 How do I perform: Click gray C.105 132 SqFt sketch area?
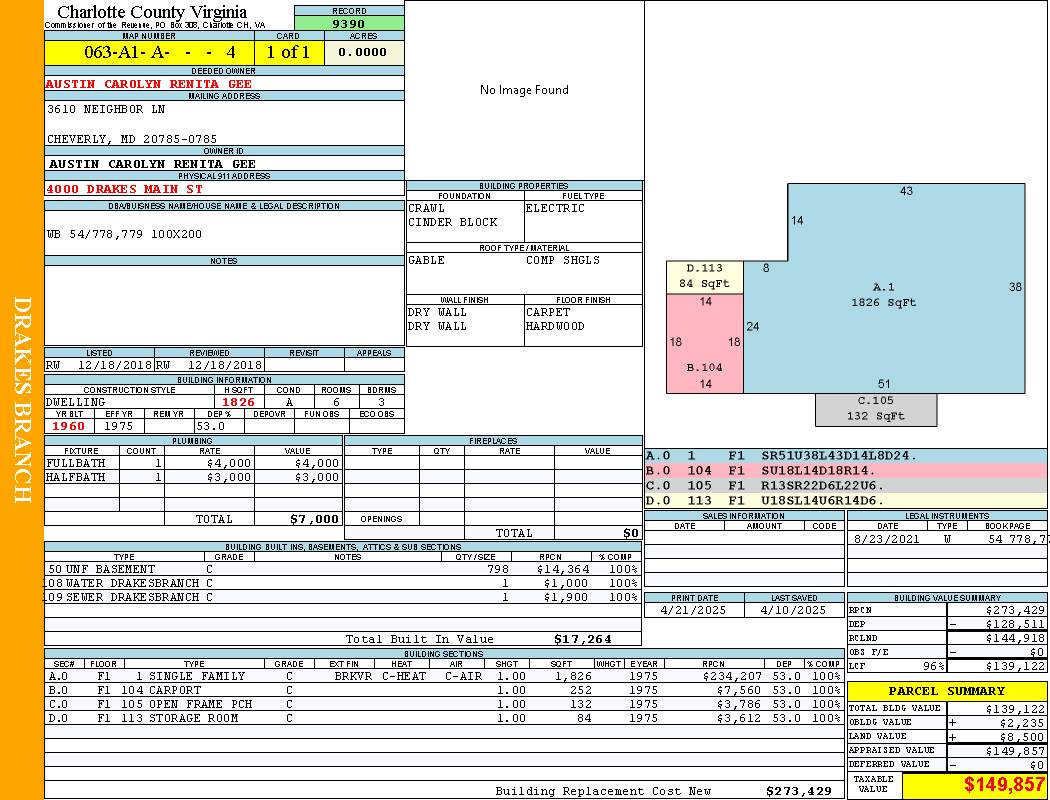coord(876,409)
